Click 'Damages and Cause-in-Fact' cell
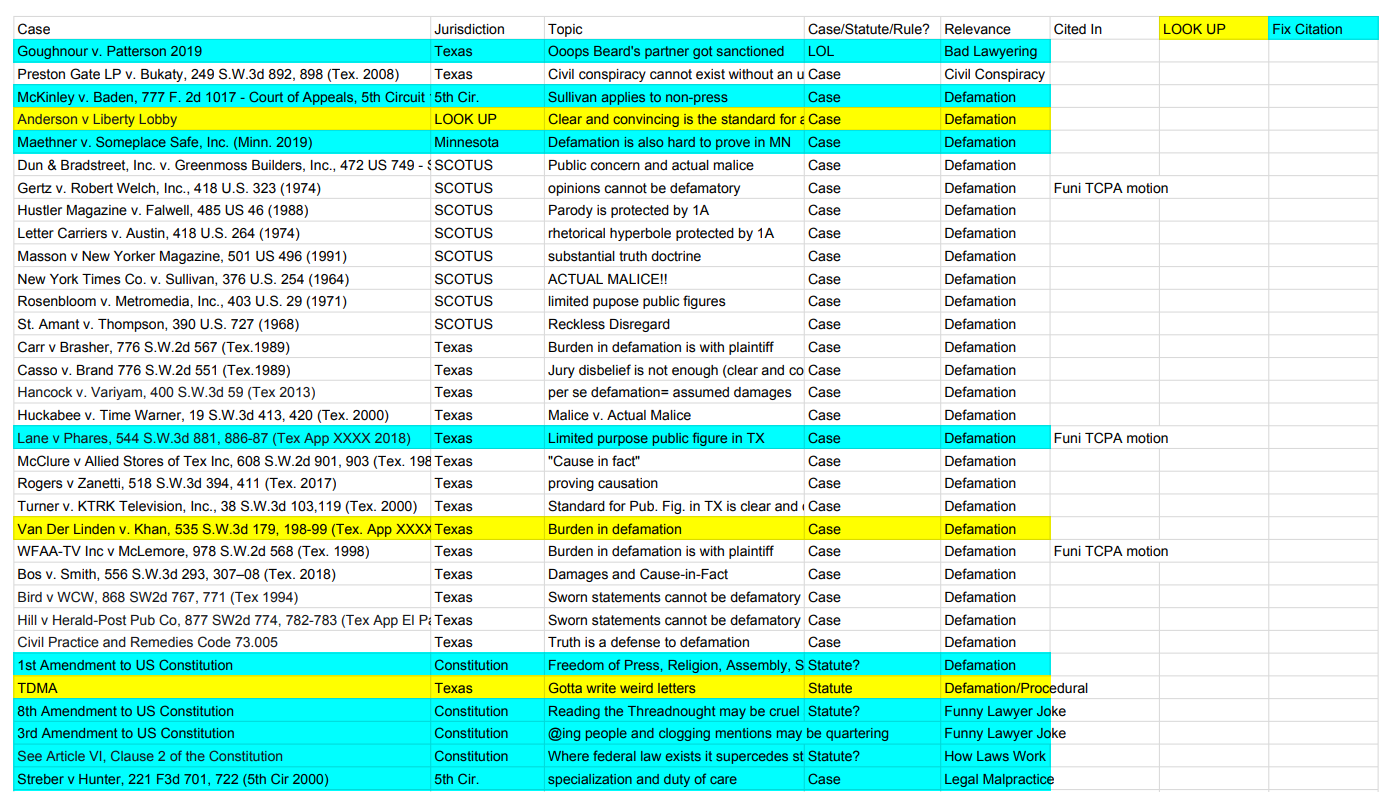 [674, 574]
